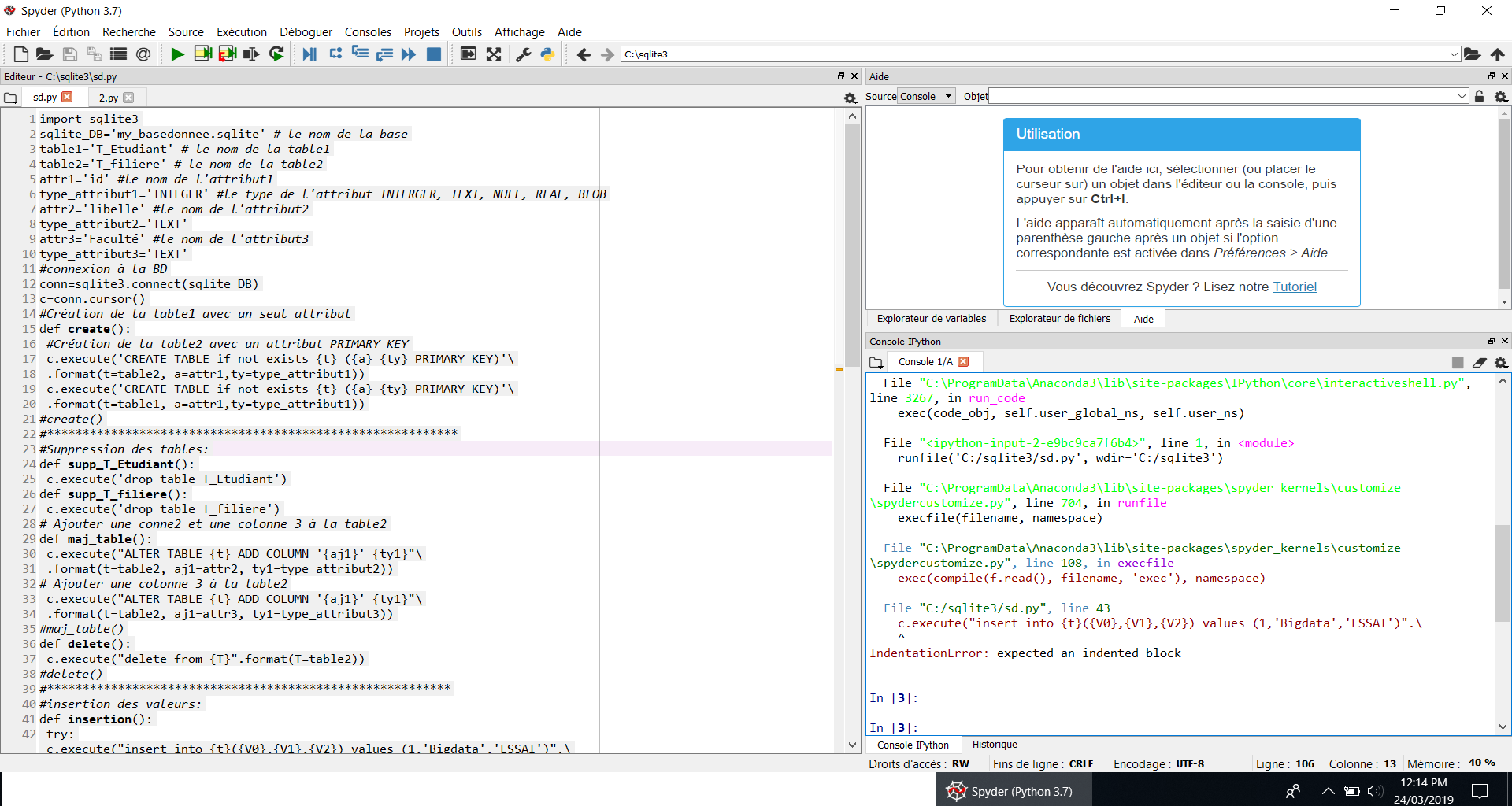Browse the editor tabs list
Image resolution: width=1512 pixels, height=806 pixels.
point(11,98)
